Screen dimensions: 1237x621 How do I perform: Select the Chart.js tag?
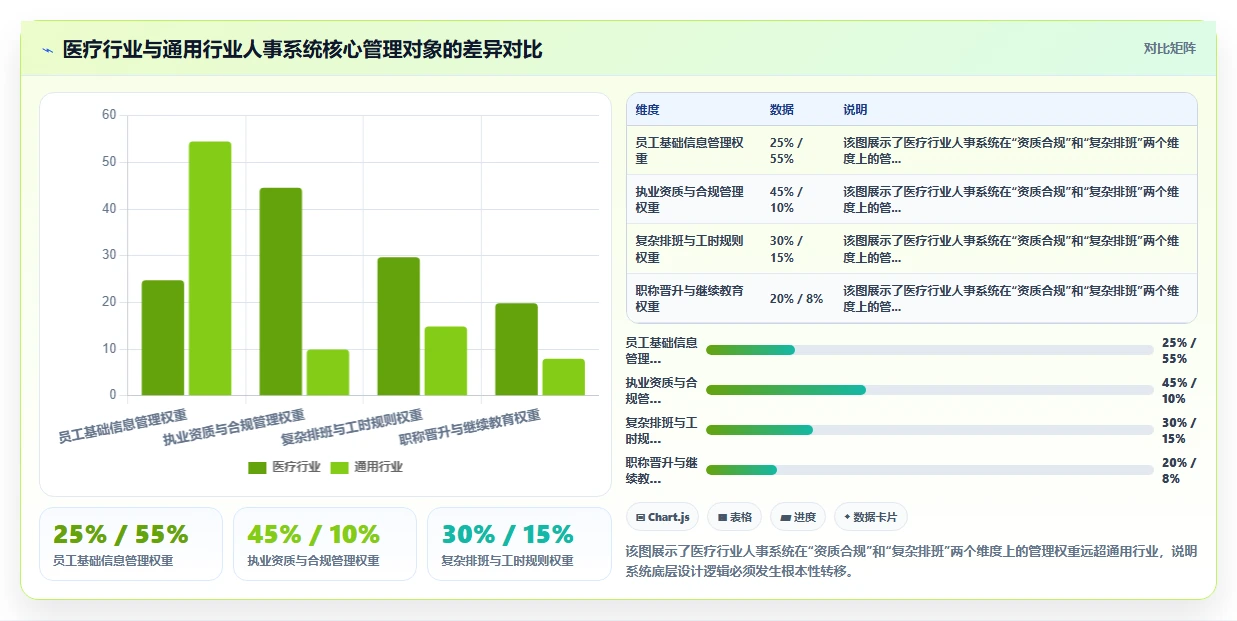[663, 517]
